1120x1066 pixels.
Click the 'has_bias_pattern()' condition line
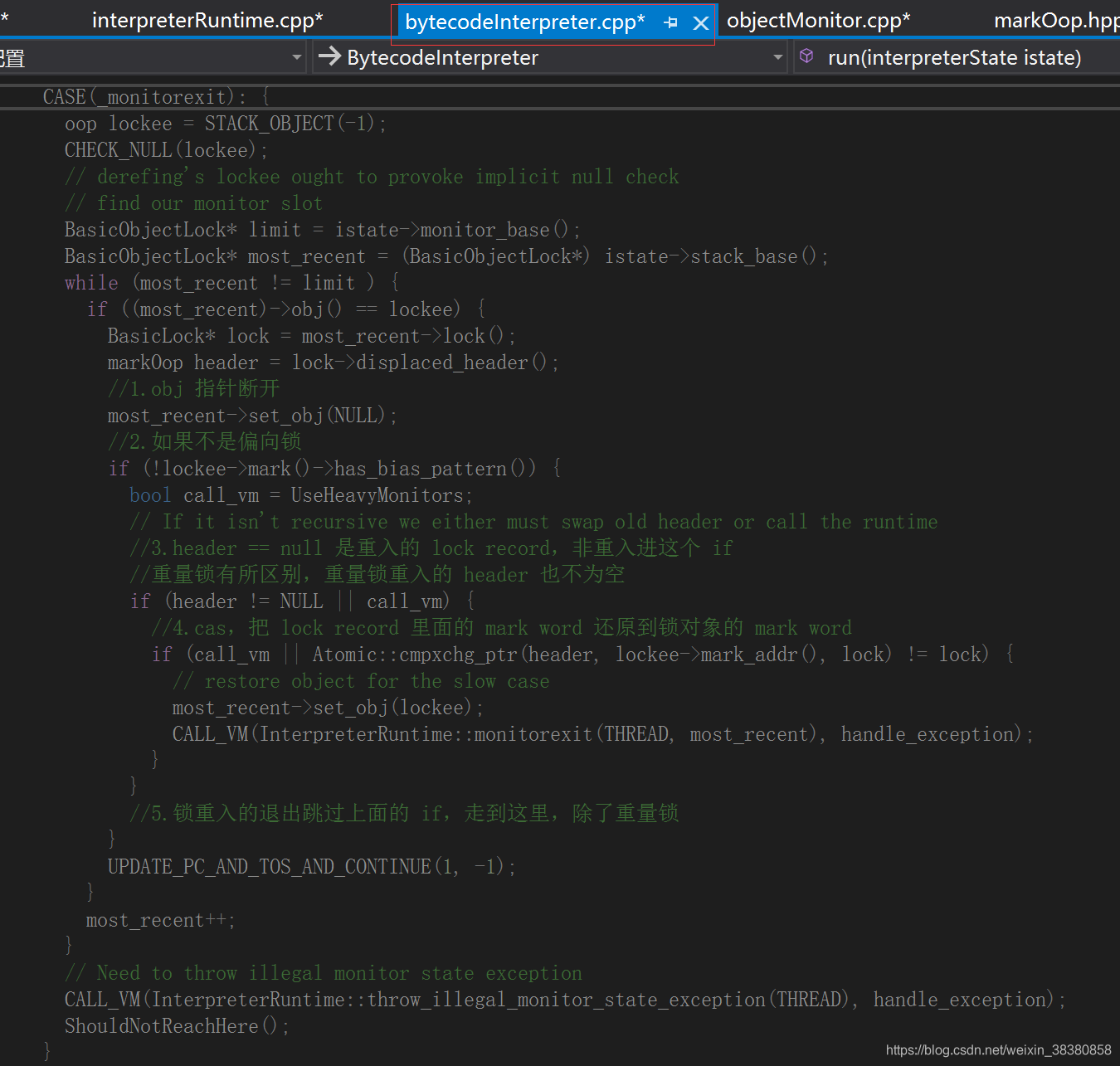[335, 469]
